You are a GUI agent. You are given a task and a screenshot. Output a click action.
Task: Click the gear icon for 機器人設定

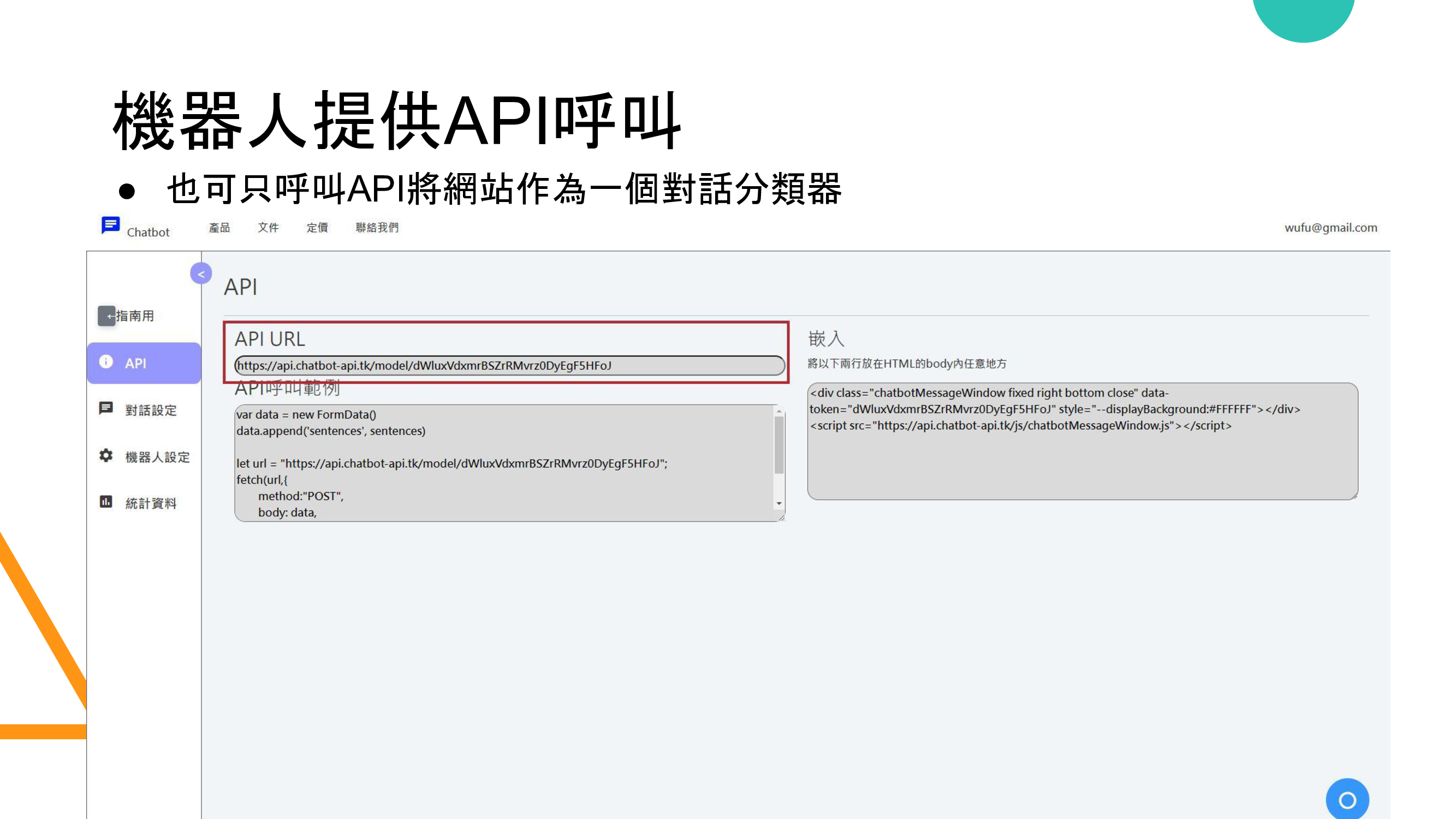point(106,455)
